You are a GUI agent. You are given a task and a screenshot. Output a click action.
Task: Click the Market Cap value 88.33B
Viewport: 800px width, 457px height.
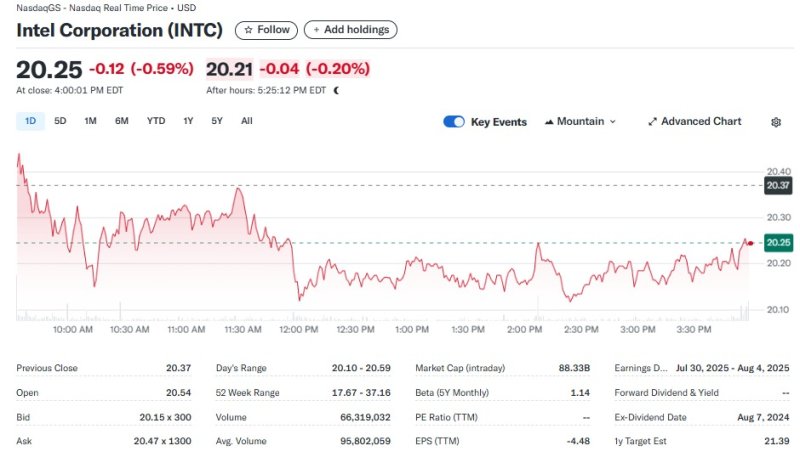pyautogui.click(x=574, y=368)
